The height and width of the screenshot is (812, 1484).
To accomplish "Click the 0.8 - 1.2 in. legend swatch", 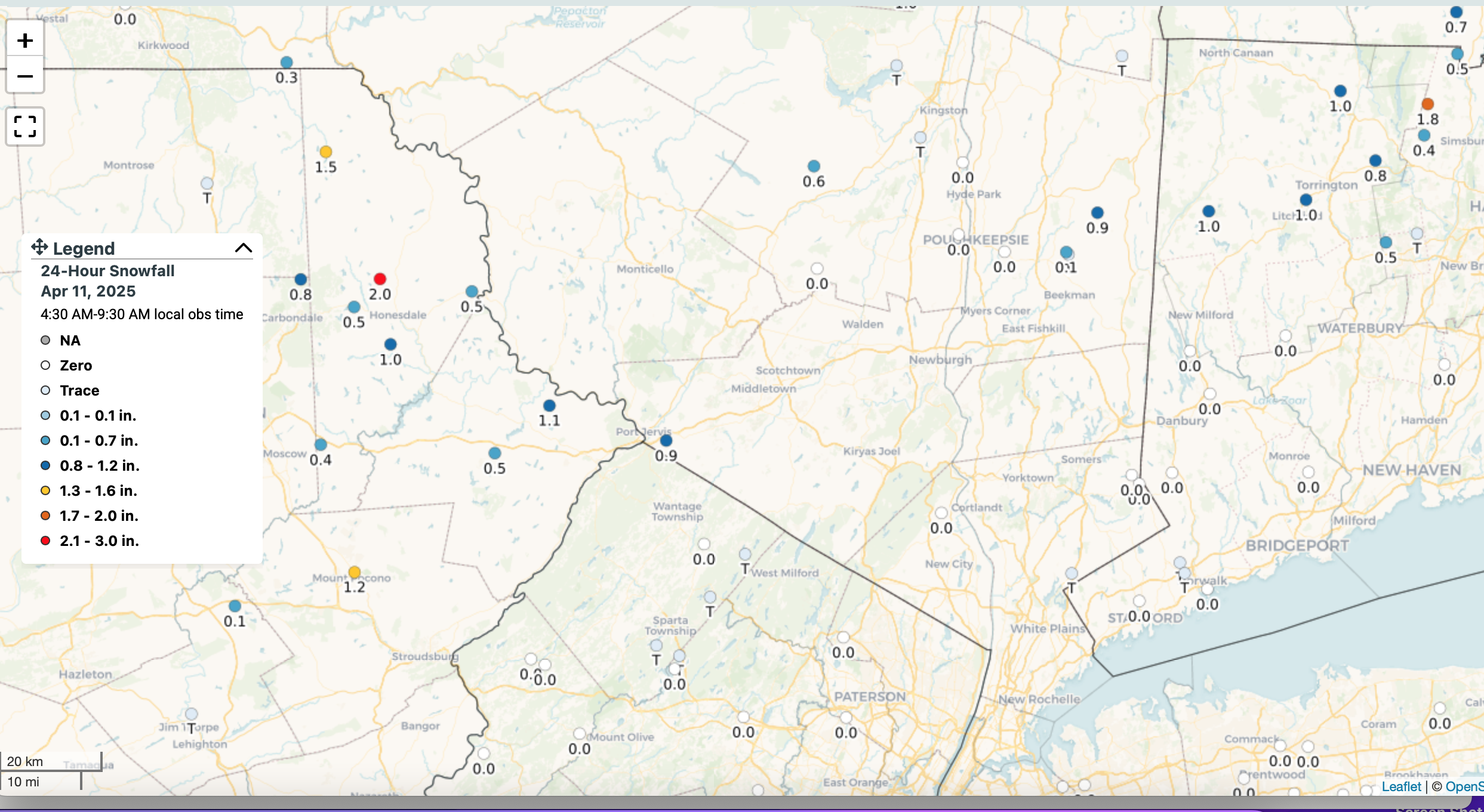I will (45, 465).
